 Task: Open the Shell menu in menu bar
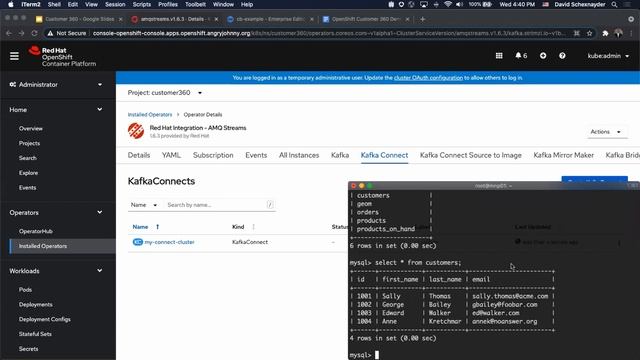(x=54, y=4)
